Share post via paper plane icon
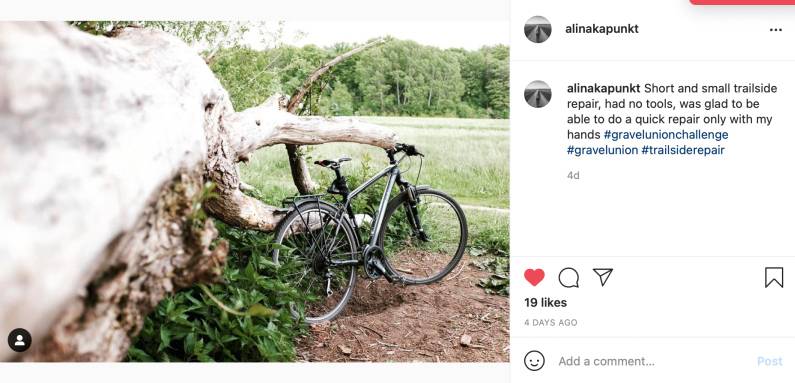795x383 pixels. tap(603, 277)
